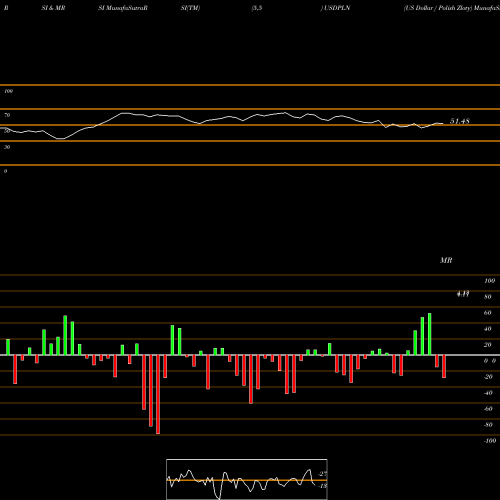The width and height of the screenshot is (500, 500).
Task: Click the '(5,5' parameter text in header
Action: pos(257,8)
